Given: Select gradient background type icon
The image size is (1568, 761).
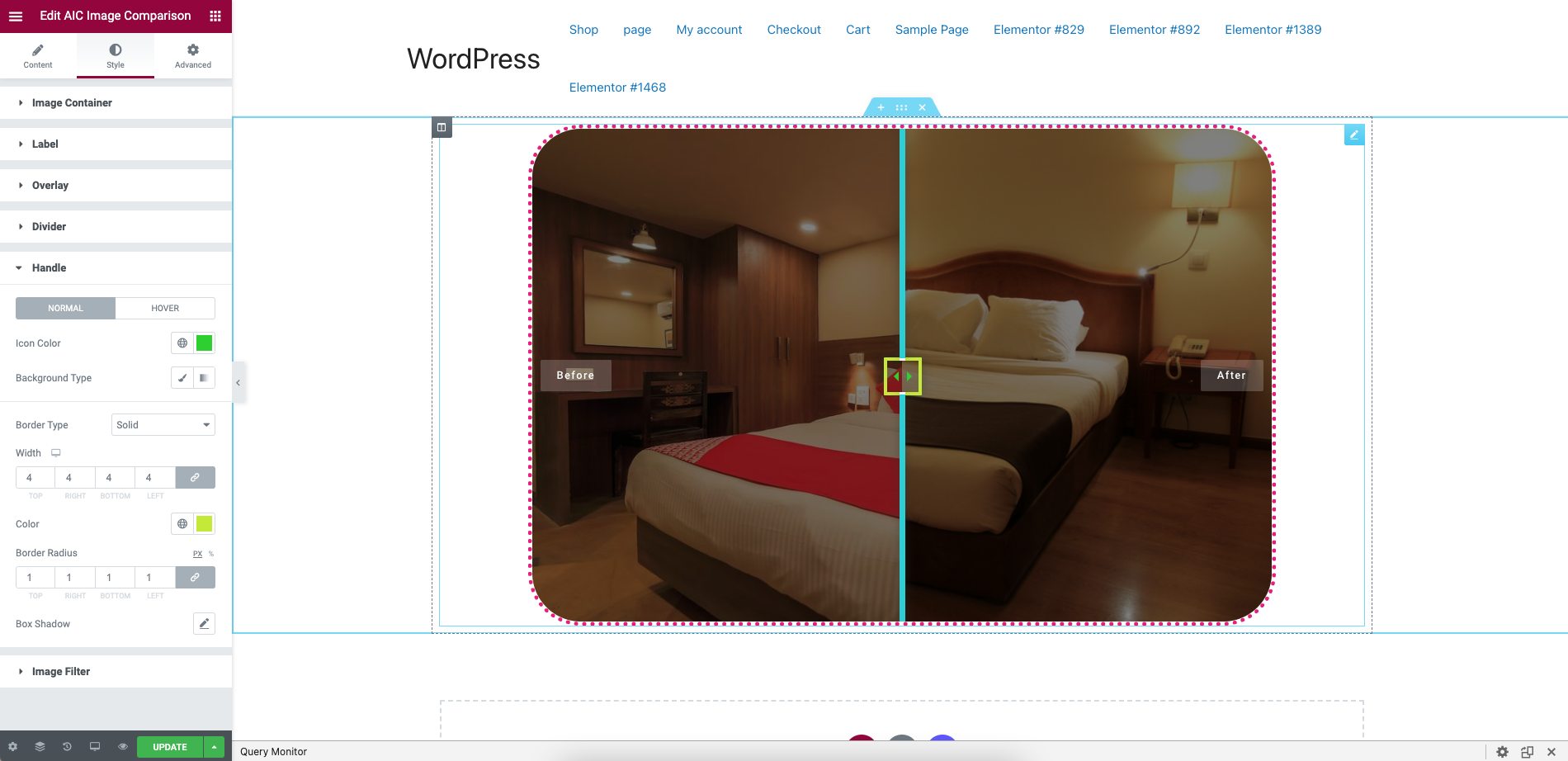Looking at the screenshot, I should pyautogui.click(x=204, y=378).
